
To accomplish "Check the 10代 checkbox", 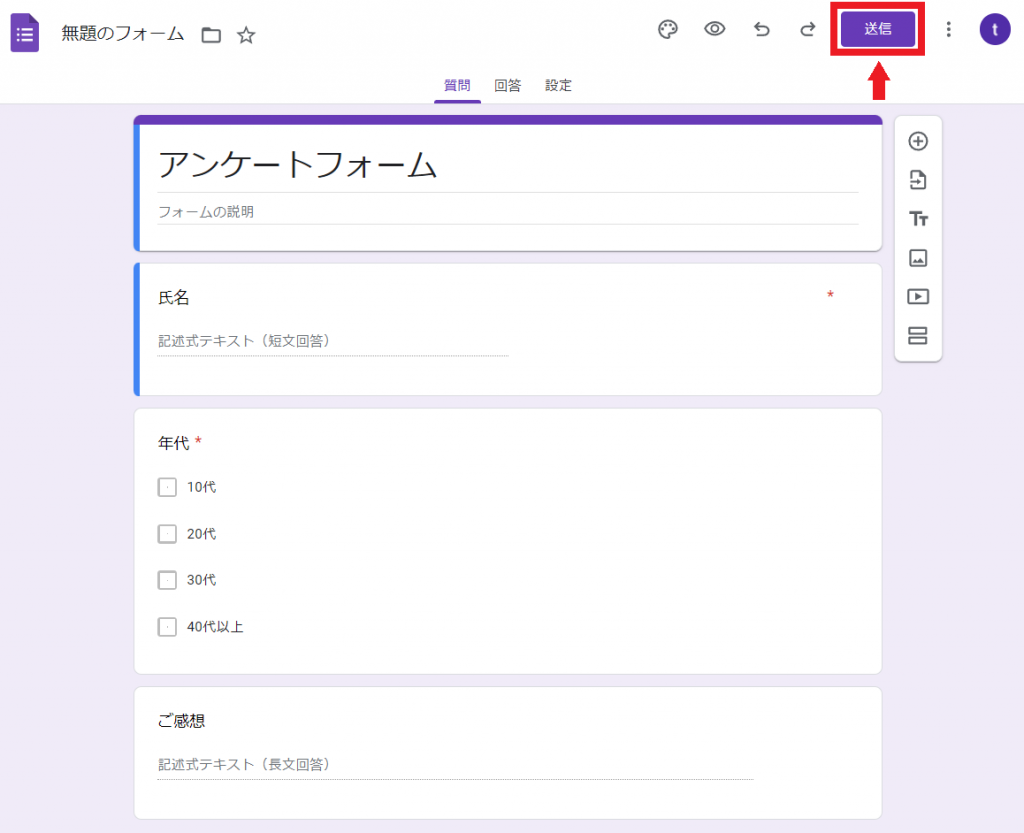I will [167, 487].
